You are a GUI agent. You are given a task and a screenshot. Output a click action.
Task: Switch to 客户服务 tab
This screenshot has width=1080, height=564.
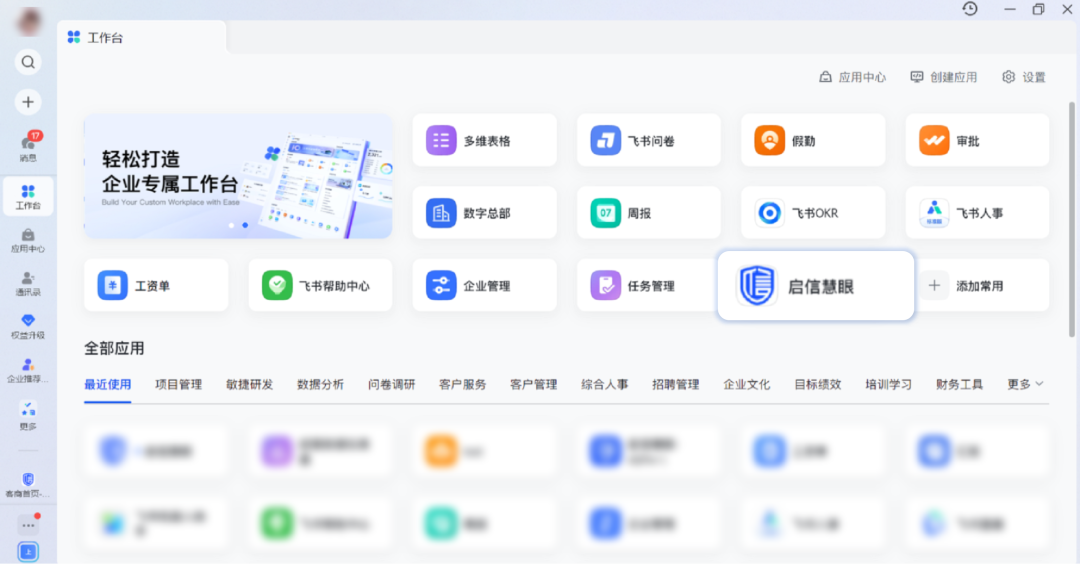pos(462,384)
